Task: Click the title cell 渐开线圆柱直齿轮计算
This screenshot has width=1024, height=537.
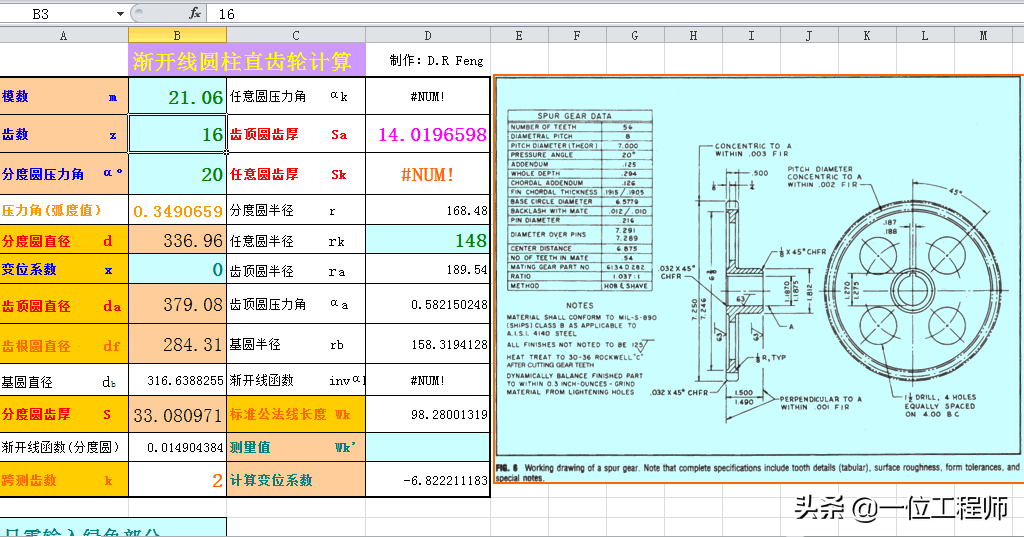Action: [247, 60]
